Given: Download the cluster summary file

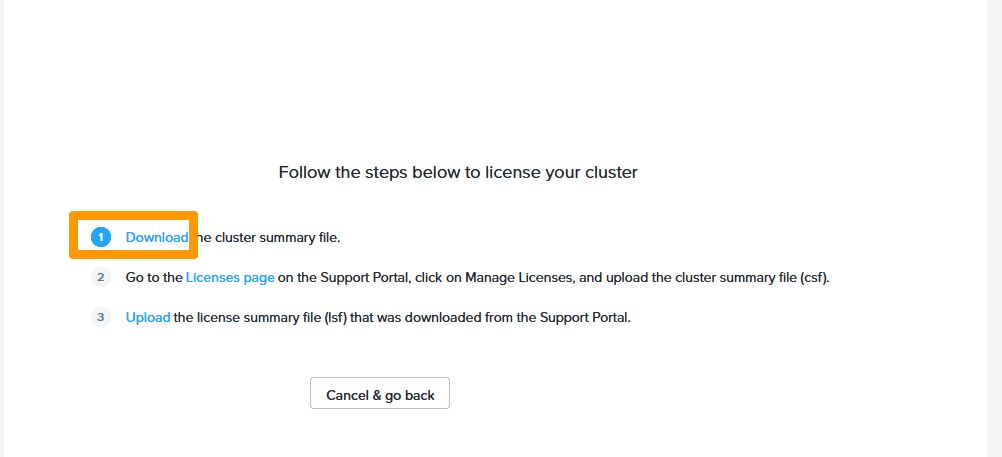Looking at the screenshot, I should (x=156, y=237).
